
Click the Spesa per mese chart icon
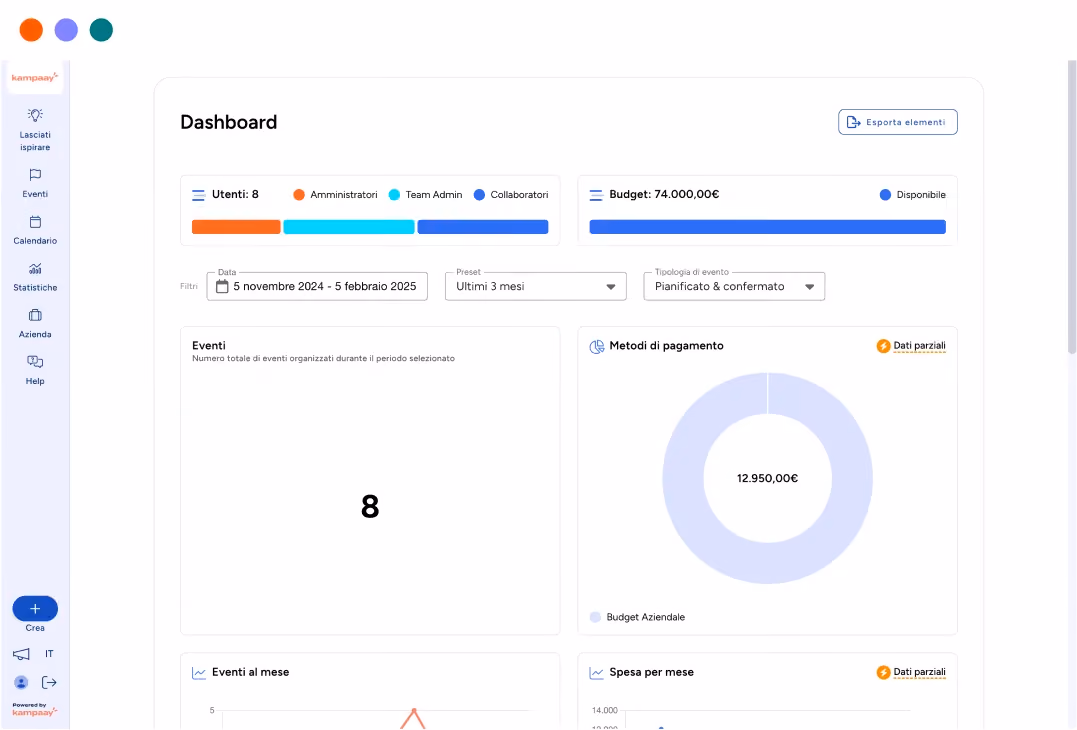point(597,673)
